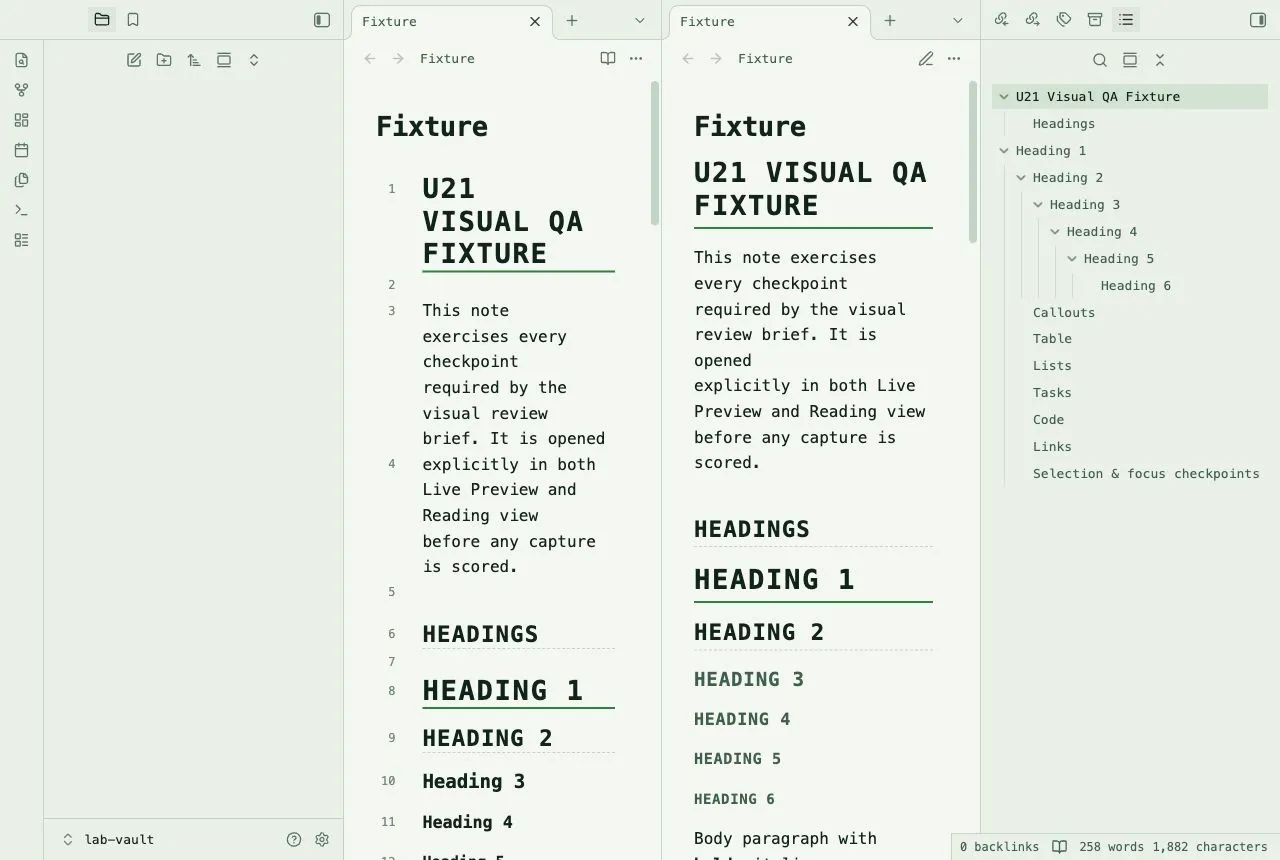Viewport: 1280px width, 860px height.
Task: Create a new note in file explorer
Action: [x=134, y=60]
